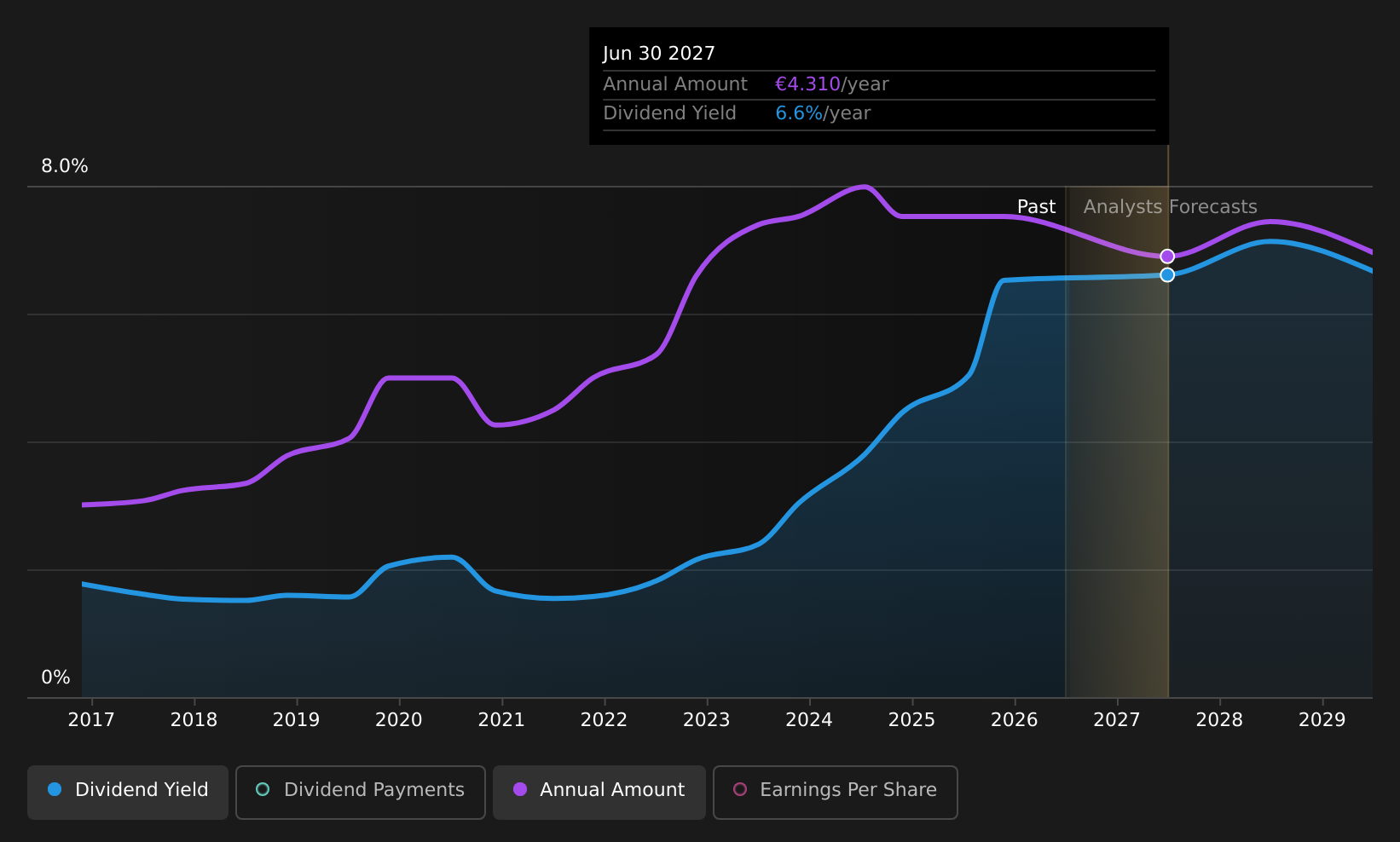Click the 0% y-axis label
The height and width of the screenshot is (842, 1400).
56,678
